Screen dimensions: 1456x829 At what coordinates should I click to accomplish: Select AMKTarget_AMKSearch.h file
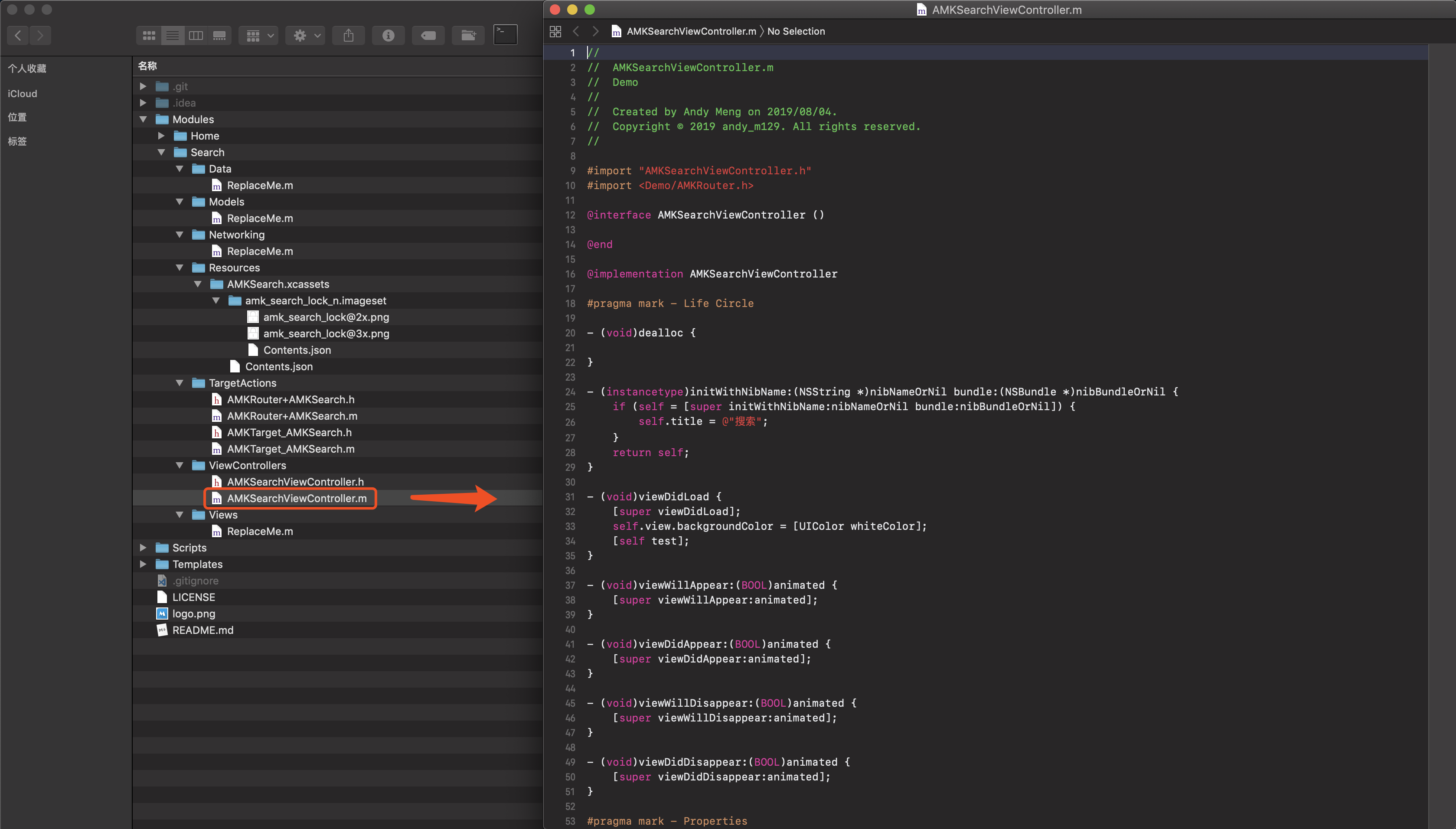289,433
